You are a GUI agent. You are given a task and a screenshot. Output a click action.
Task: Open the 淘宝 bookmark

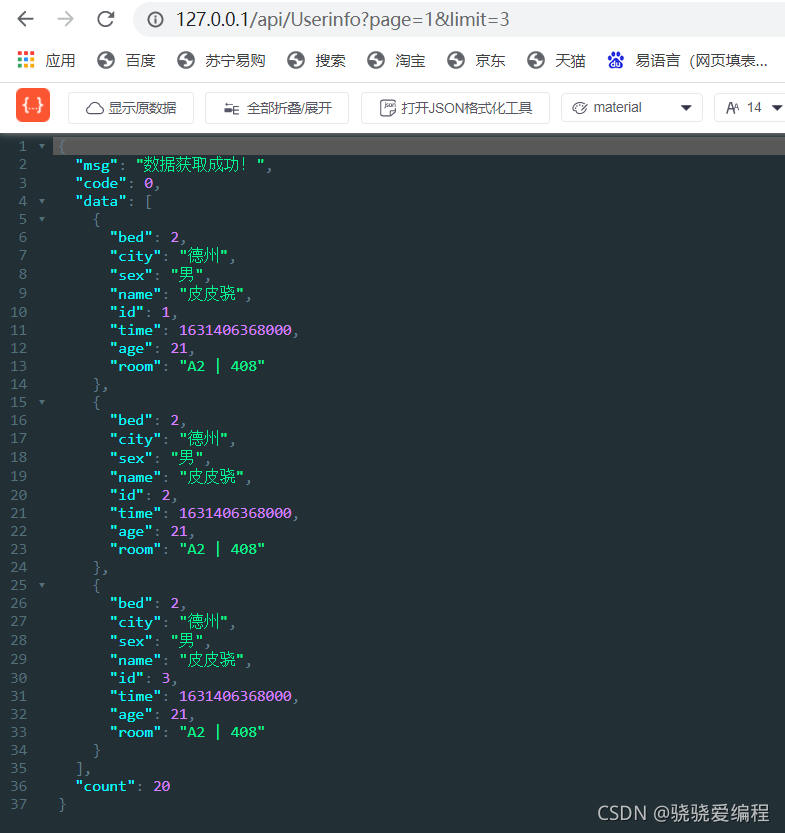396,61
